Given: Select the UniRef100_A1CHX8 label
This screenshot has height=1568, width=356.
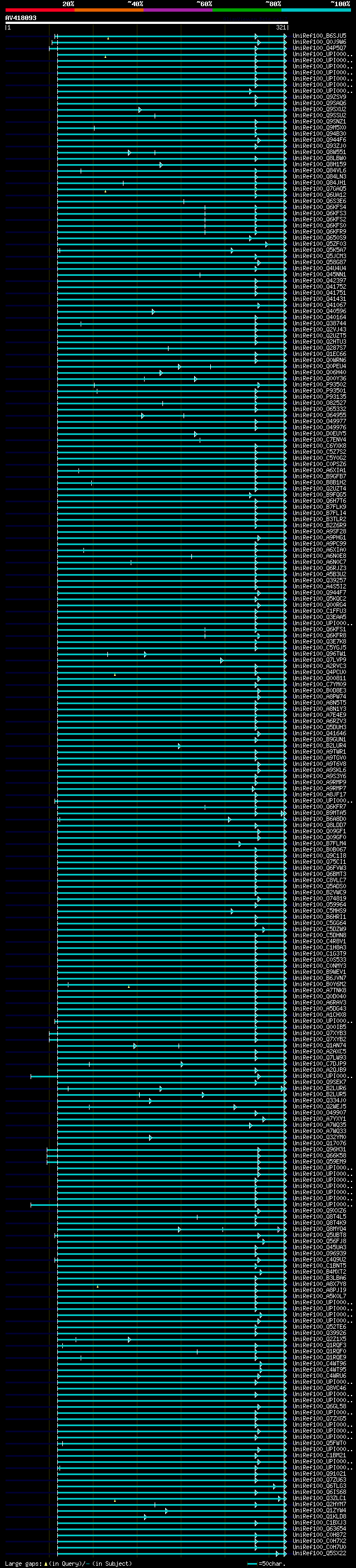Looking at the screenshot, I should [x=319, y=1015].
